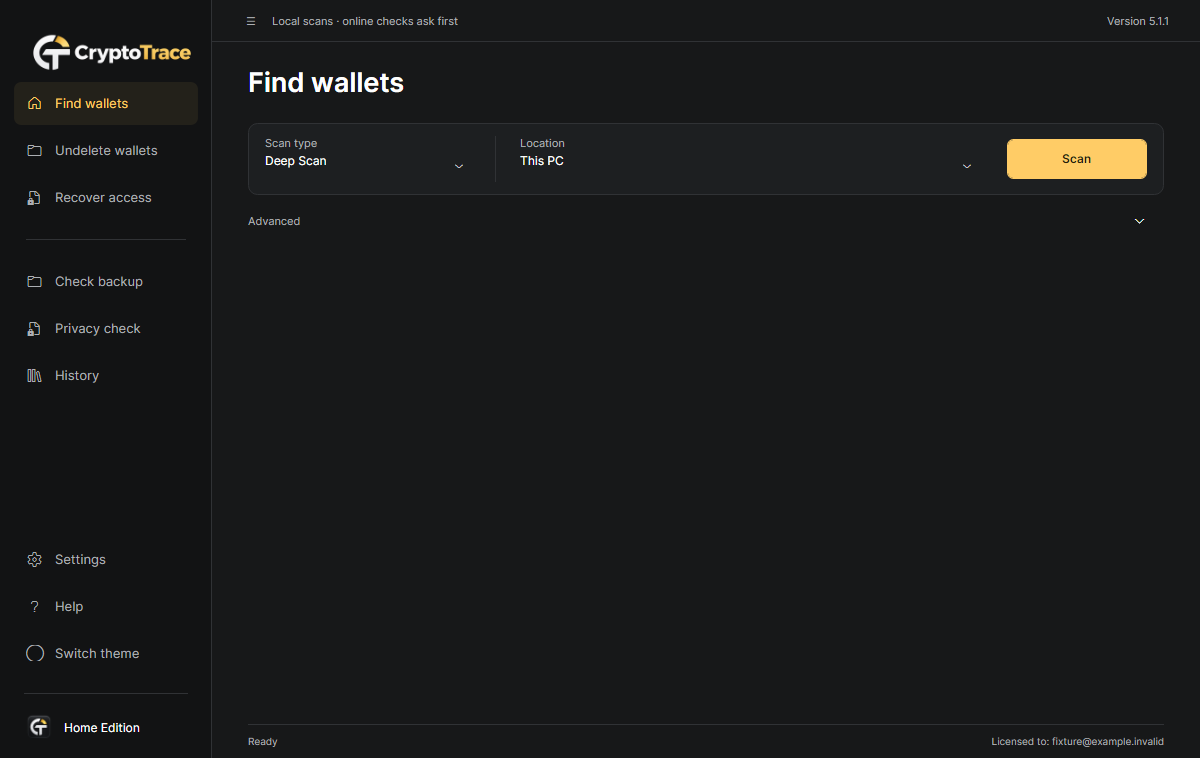
Task: Click the Switch theme circle icon
Action: click(35, 653)
